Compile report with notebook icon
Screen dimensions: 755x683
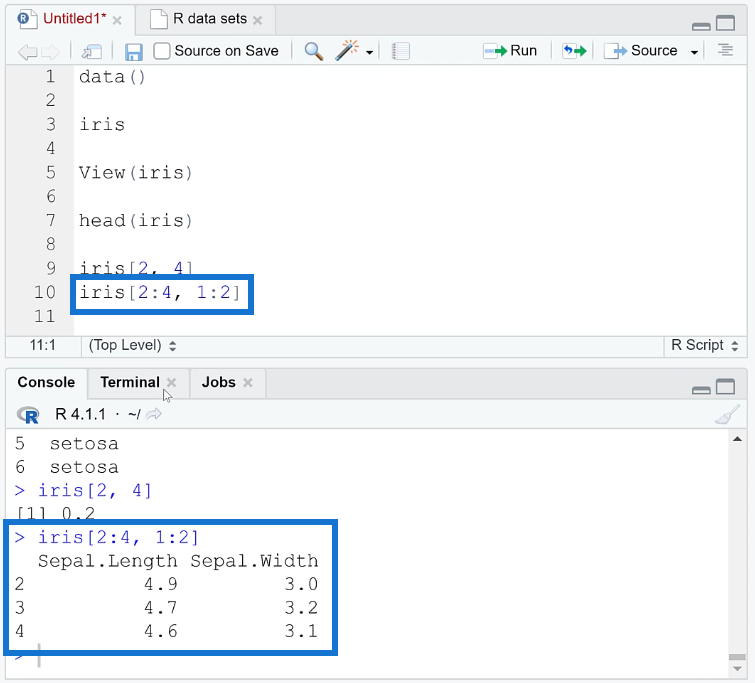pyautogui.click(x=400, y=51)
